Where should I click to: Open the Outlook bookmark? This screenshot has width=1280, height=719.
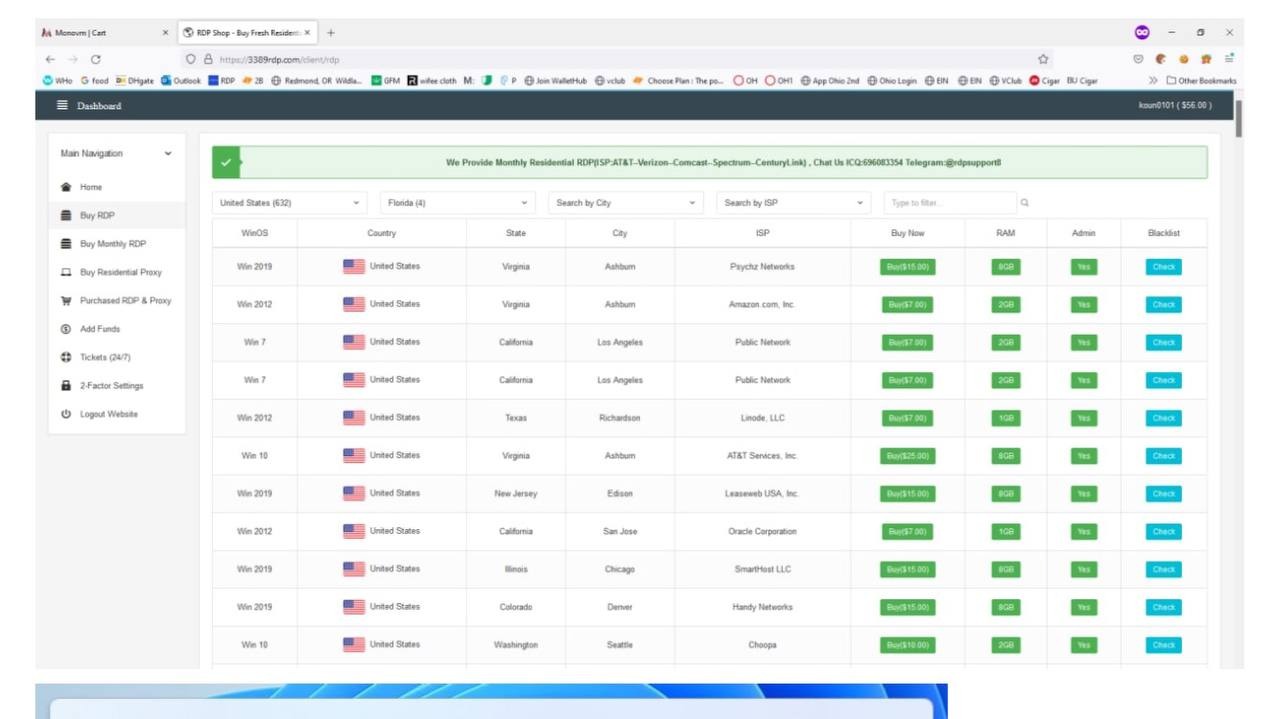[181, 81]
